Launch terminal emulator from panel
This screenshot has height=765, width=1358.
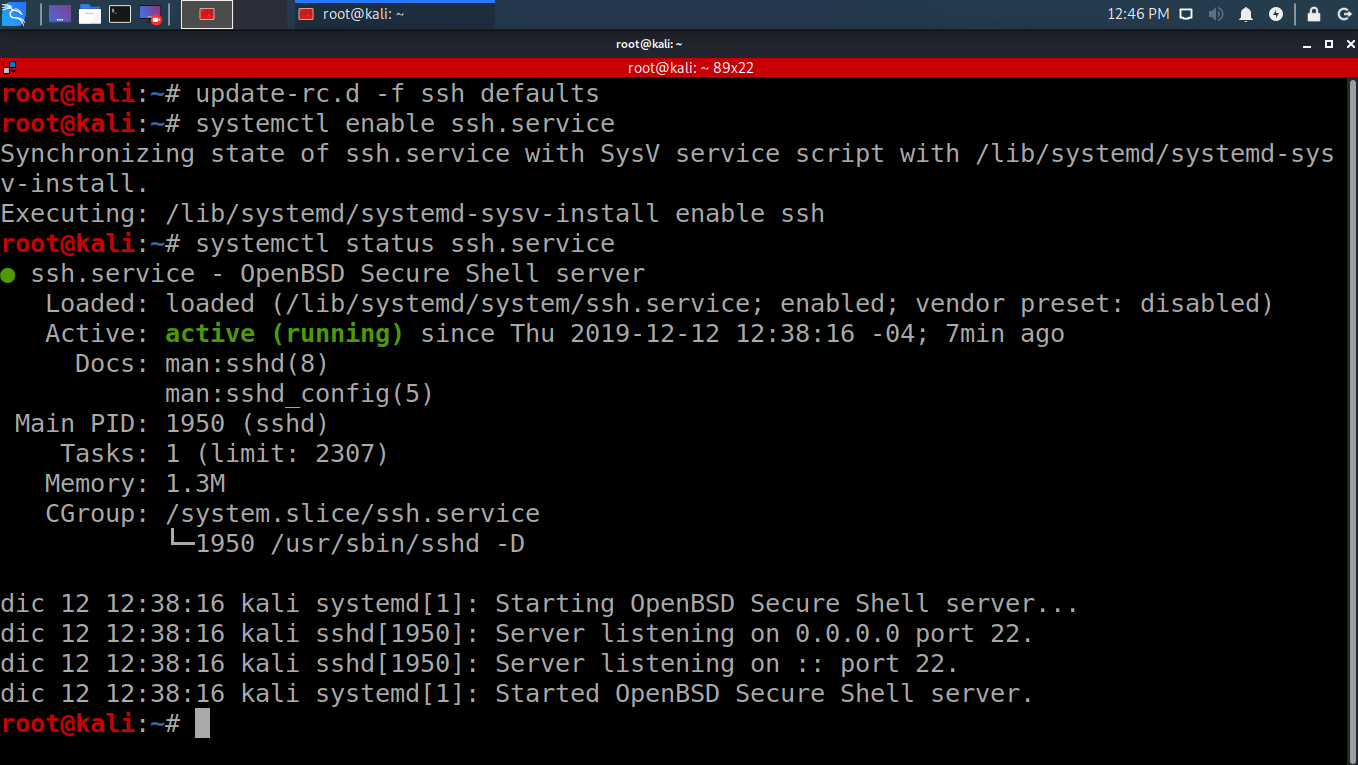[120, 14]
